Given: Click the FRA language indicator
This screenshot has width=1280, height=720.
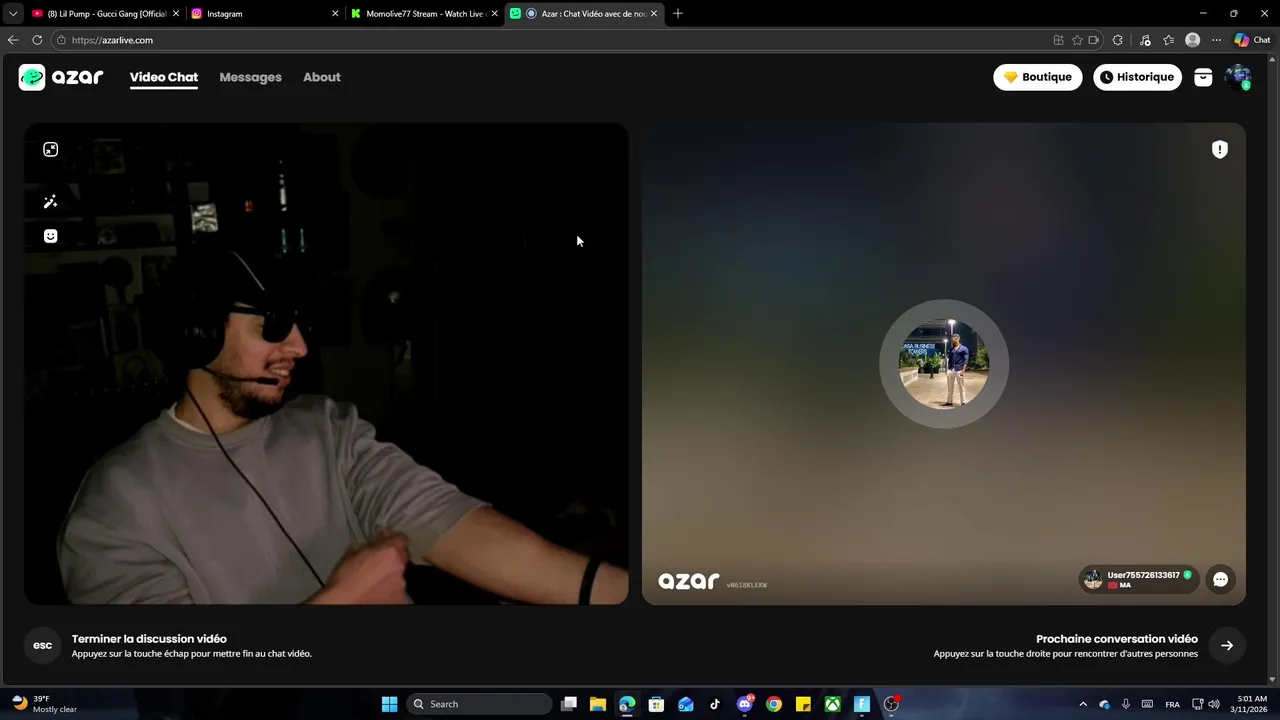Looking at the screenshot, I should click(x=1172, y=704).
